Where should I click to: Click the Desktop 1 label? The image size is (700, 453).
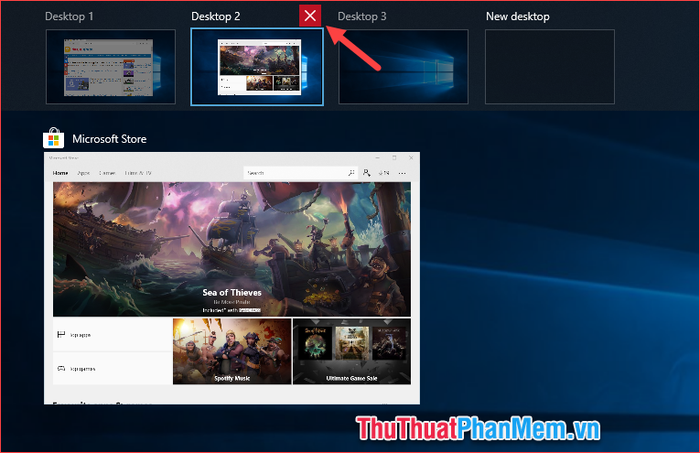coord(69,17)
